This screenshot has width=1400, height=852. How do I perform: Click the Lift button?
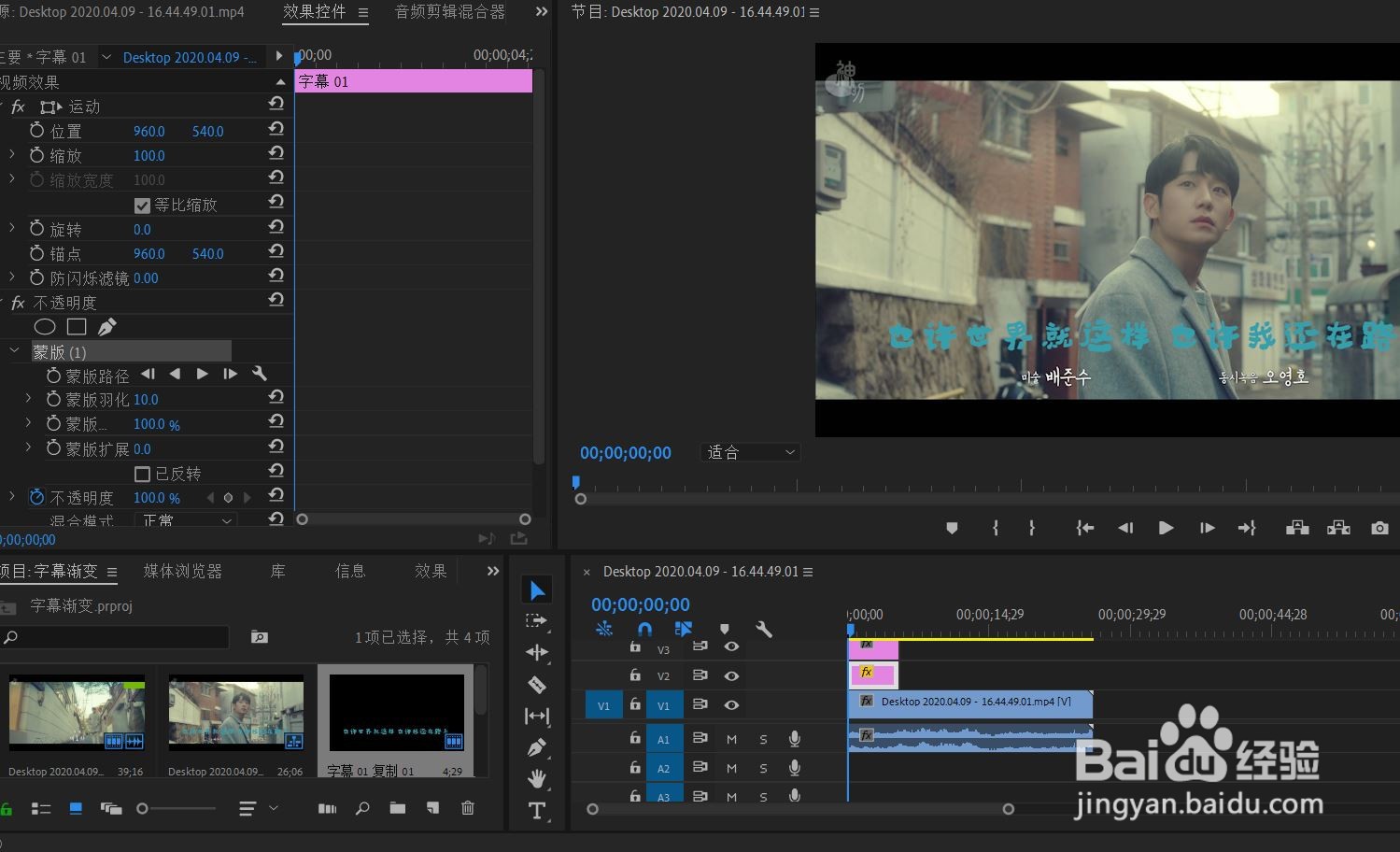(x=1297, y=528)
